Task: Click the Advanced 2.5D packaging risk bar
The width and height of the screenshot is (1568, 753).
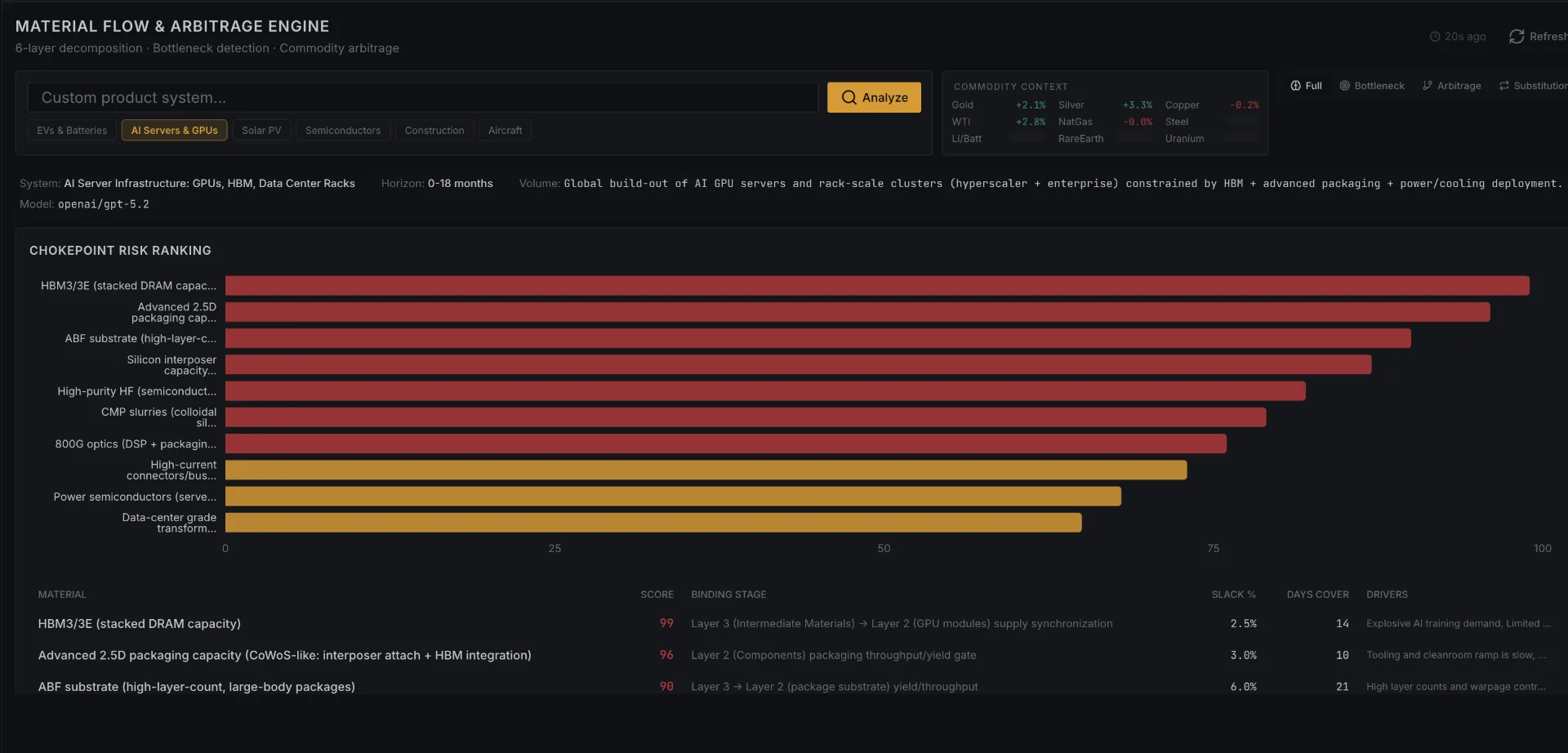Action: [x=857, y=312]
